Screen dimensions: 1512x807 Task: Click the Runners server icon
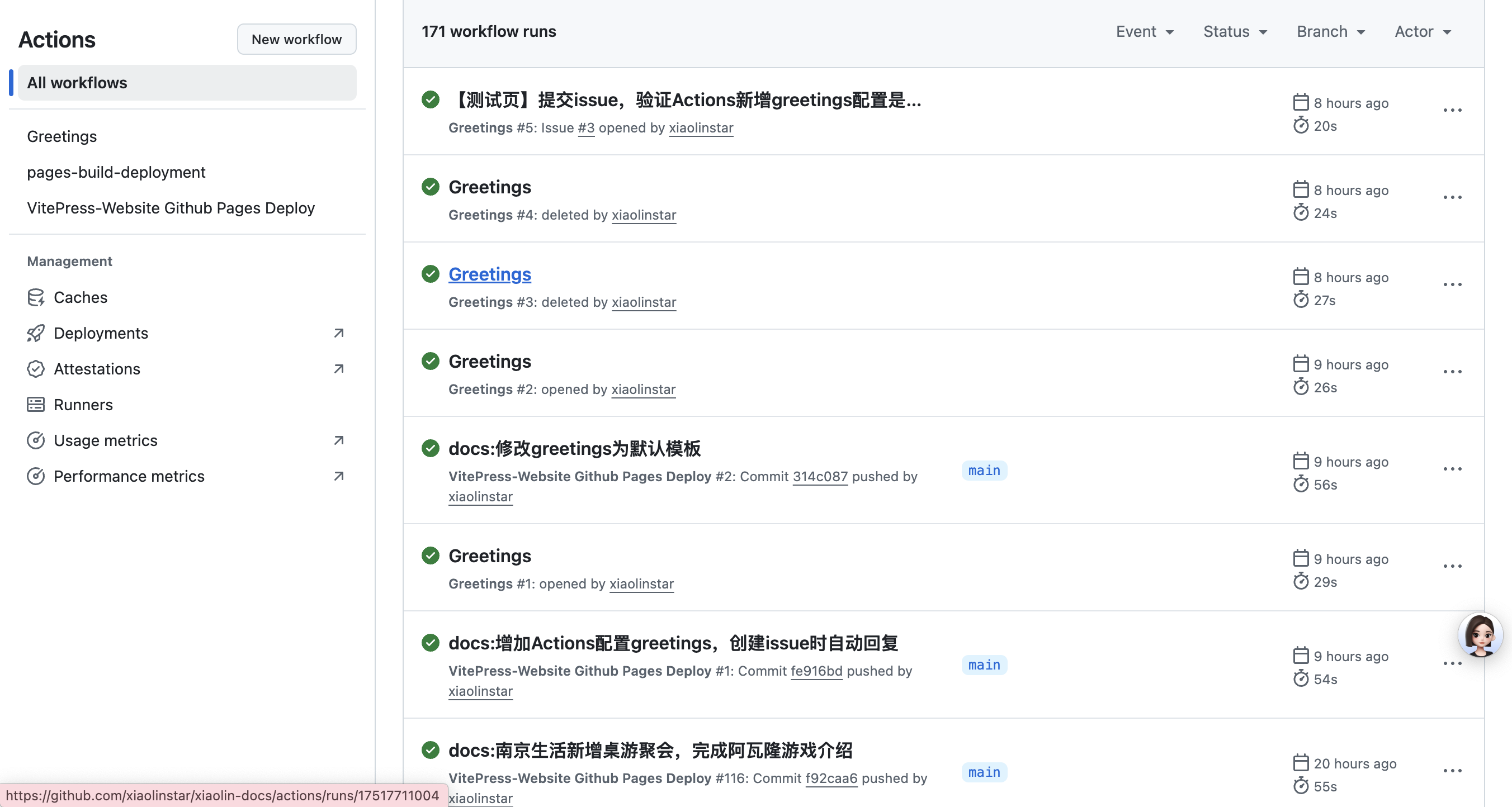[x=36, y=405]
